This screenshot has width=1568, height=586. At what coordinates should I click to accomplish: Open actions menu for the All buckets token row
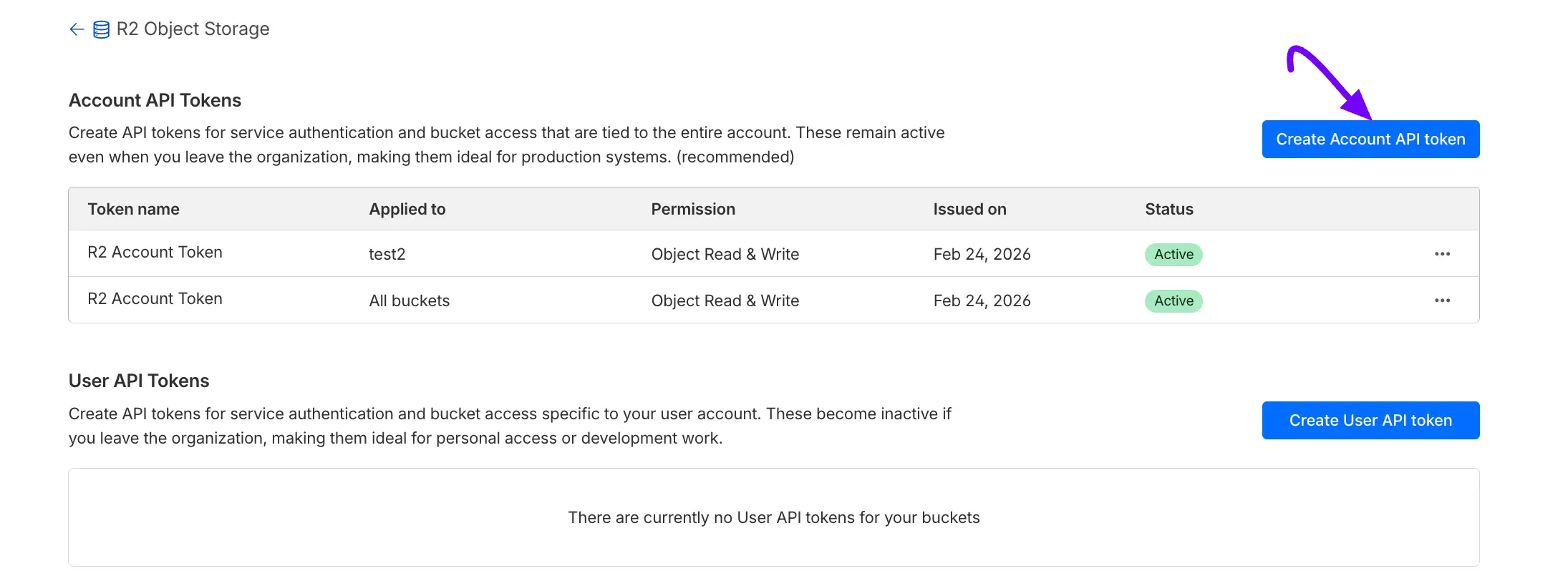coord(1442,301)
